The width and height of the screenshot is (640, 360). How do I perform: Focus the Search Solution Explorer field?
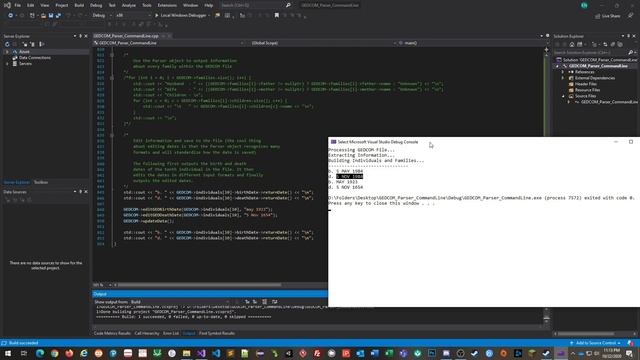[591, 53]
